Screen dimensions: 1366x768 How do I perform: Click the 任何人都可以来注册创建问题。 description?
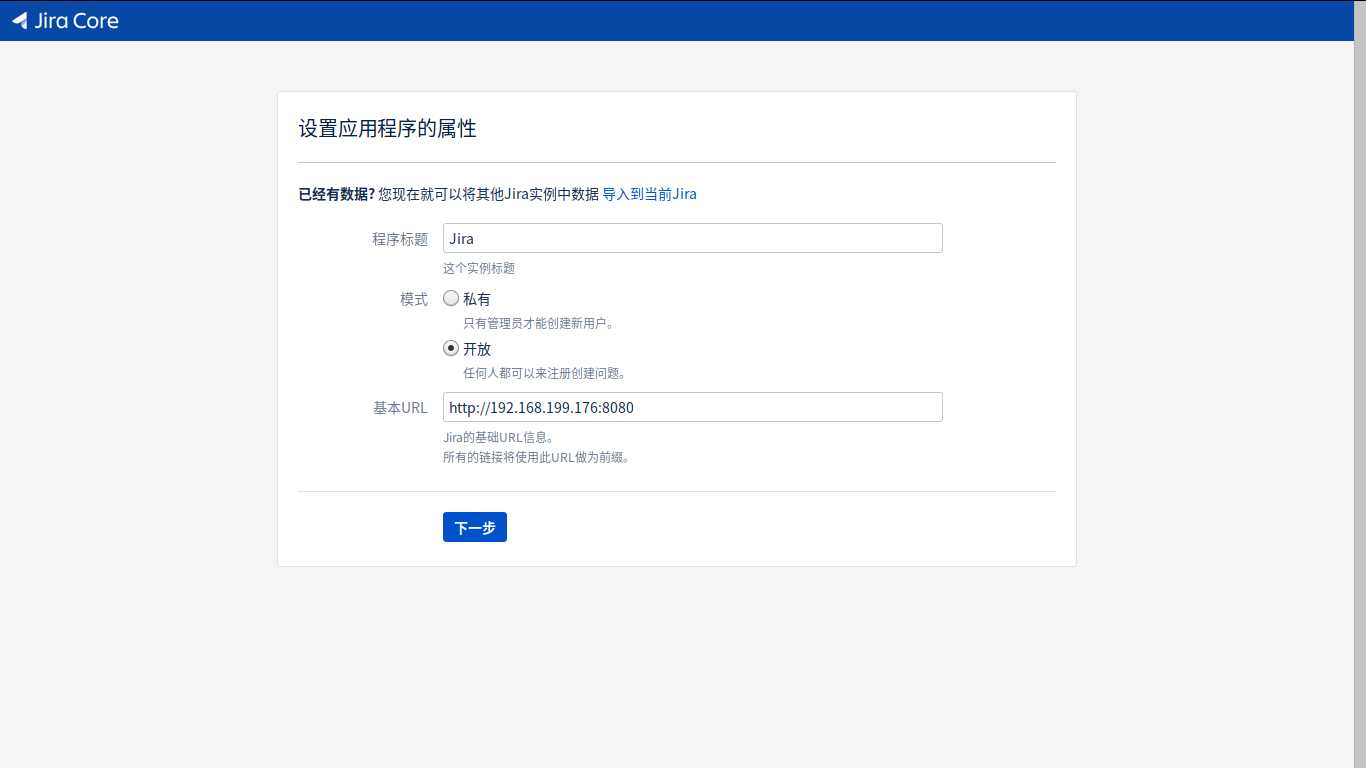coord(544,373)
